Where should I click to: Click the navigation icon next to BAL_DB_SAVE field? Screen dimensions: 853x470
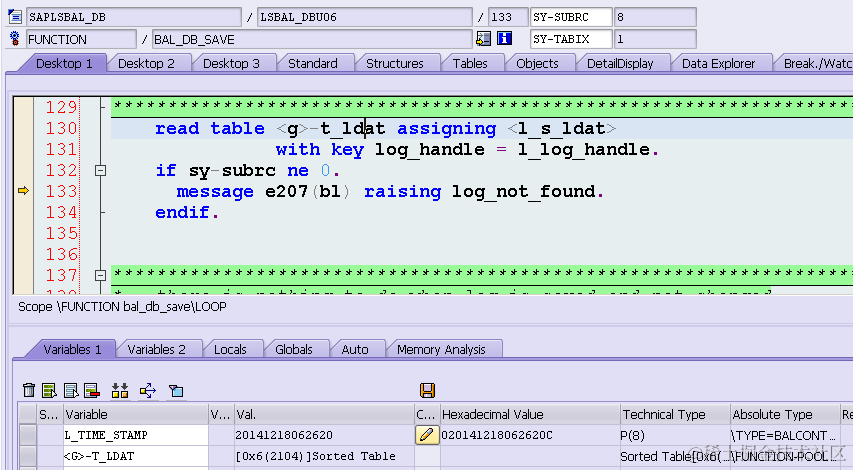[483, 38]
